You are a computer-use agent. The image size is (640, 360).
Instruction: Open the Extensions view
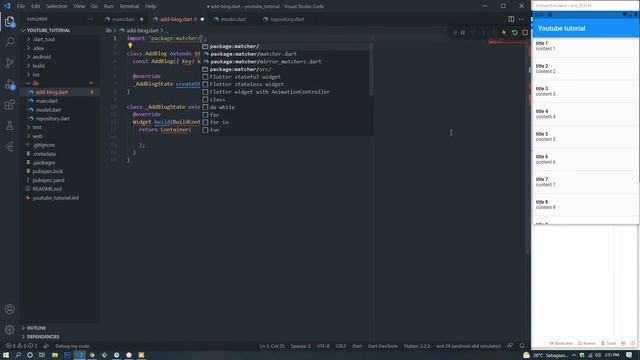coord(10,105)
